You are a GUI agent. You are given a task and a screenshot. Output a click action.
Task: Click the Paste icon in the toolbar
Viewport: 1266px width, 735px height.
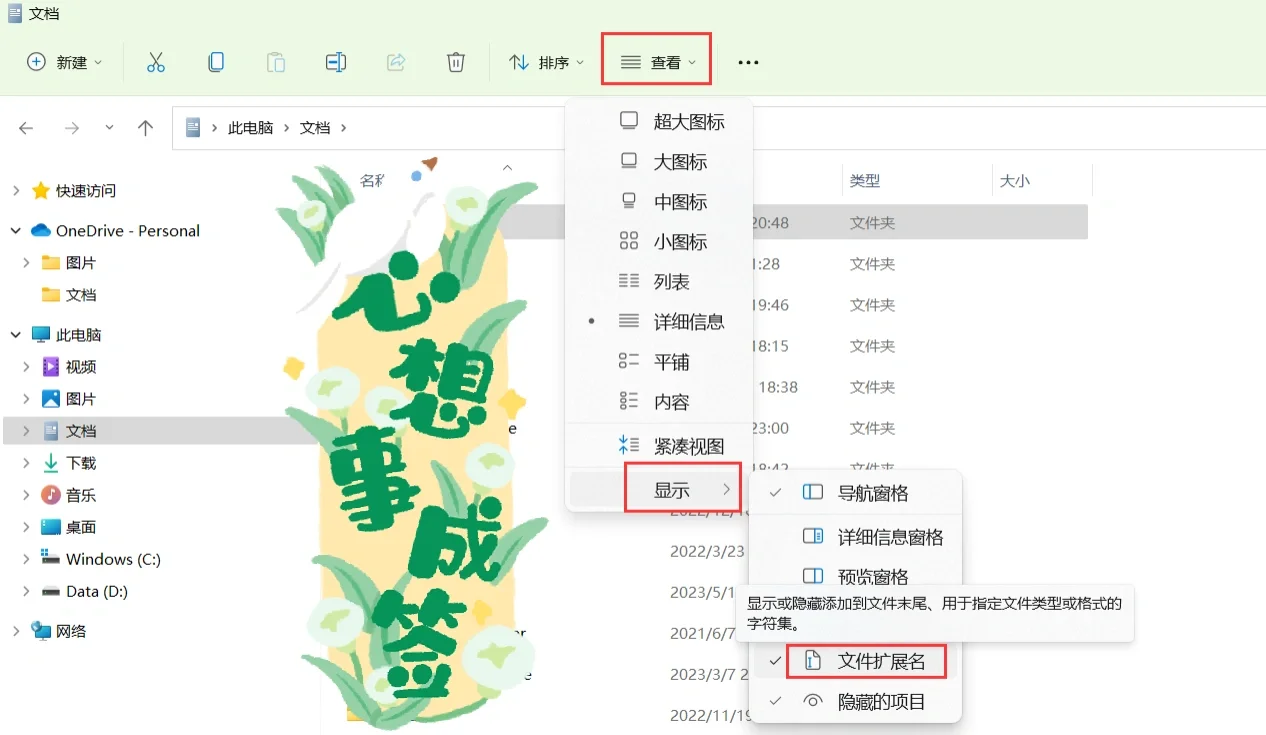(x=275, y=61)
